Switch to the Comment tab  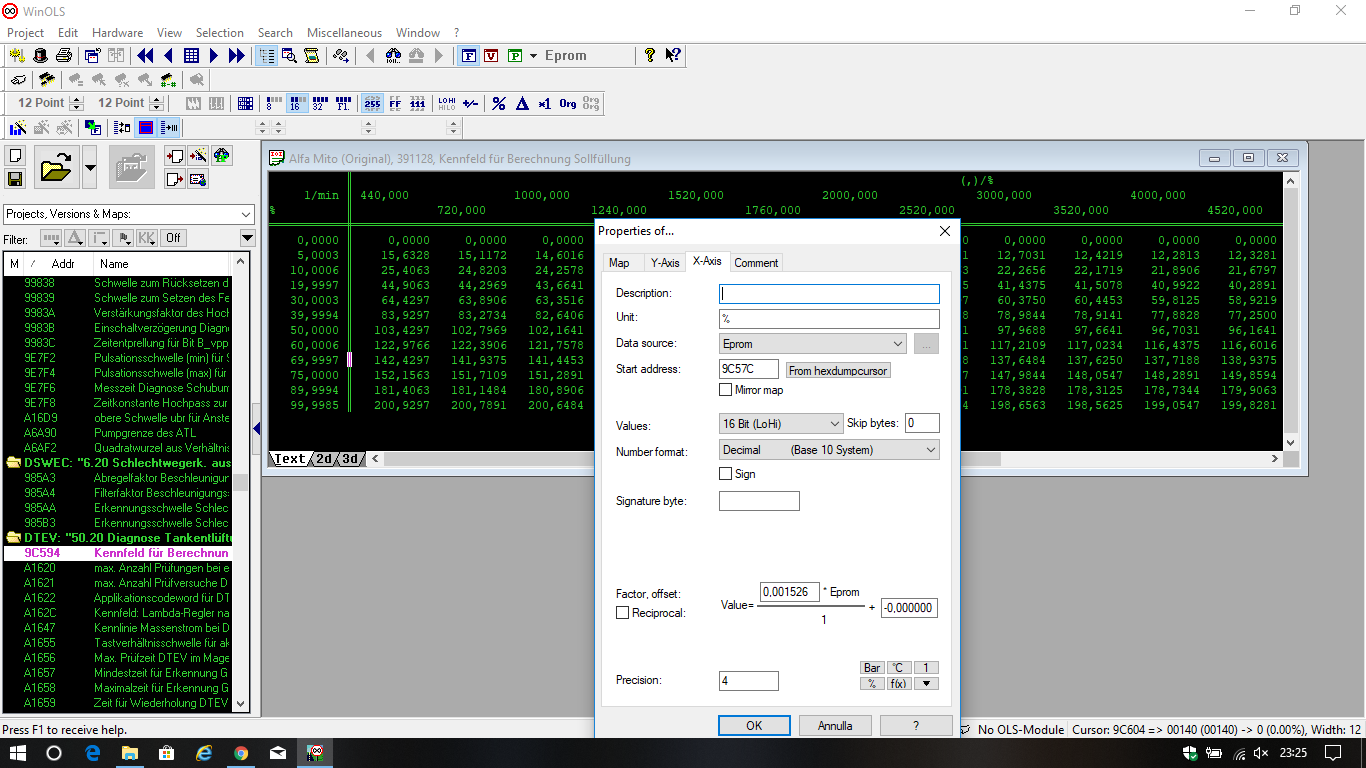(x=756, y=263)
